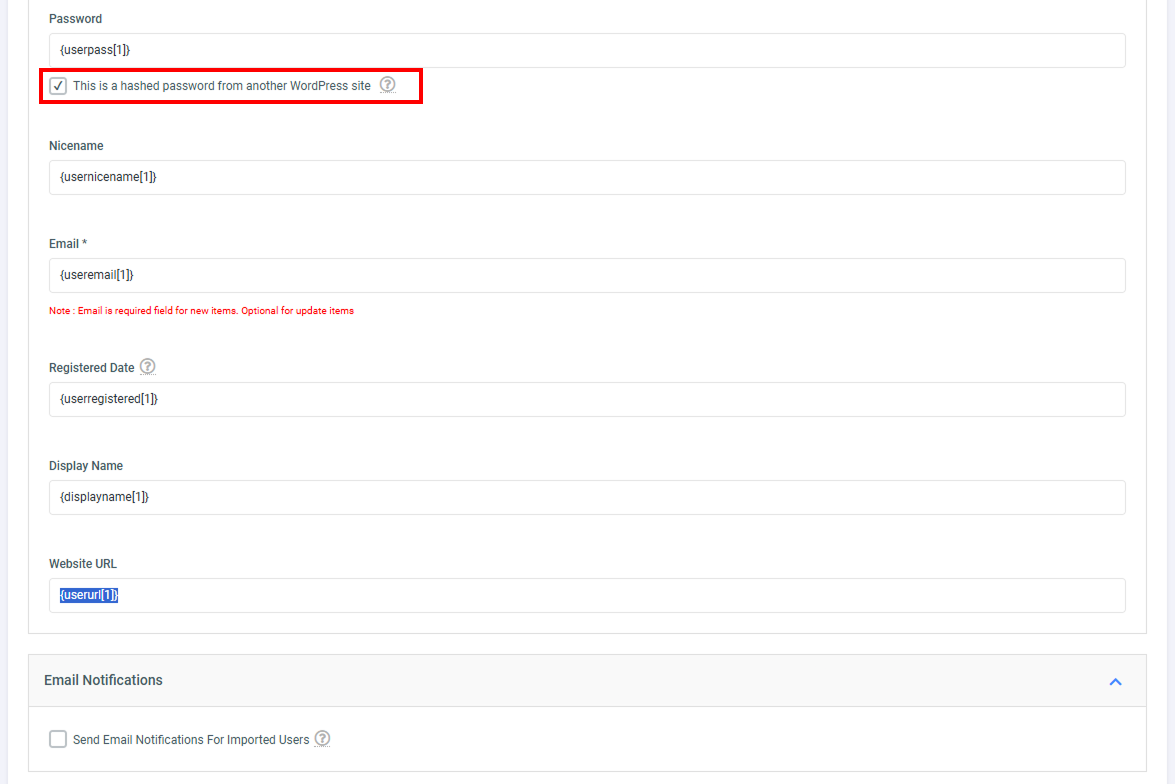The width and height of the screenshot is (1175, 784).
Task: Click the Display Name field label
Action: tap(86, 466)
